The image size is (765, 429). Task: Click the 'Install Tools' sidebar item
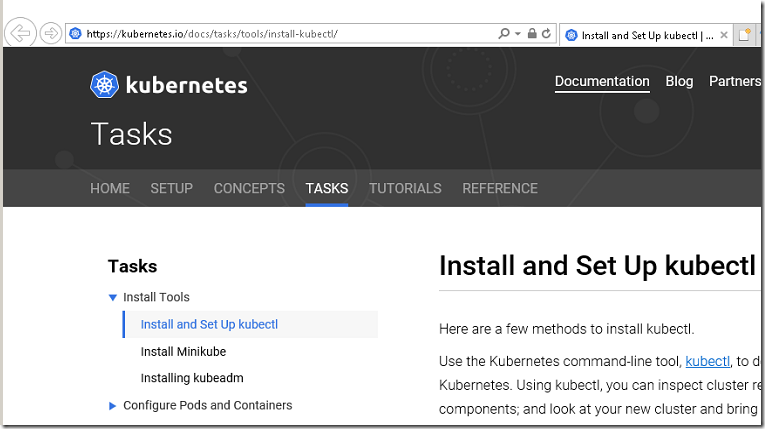coord(156,297)
